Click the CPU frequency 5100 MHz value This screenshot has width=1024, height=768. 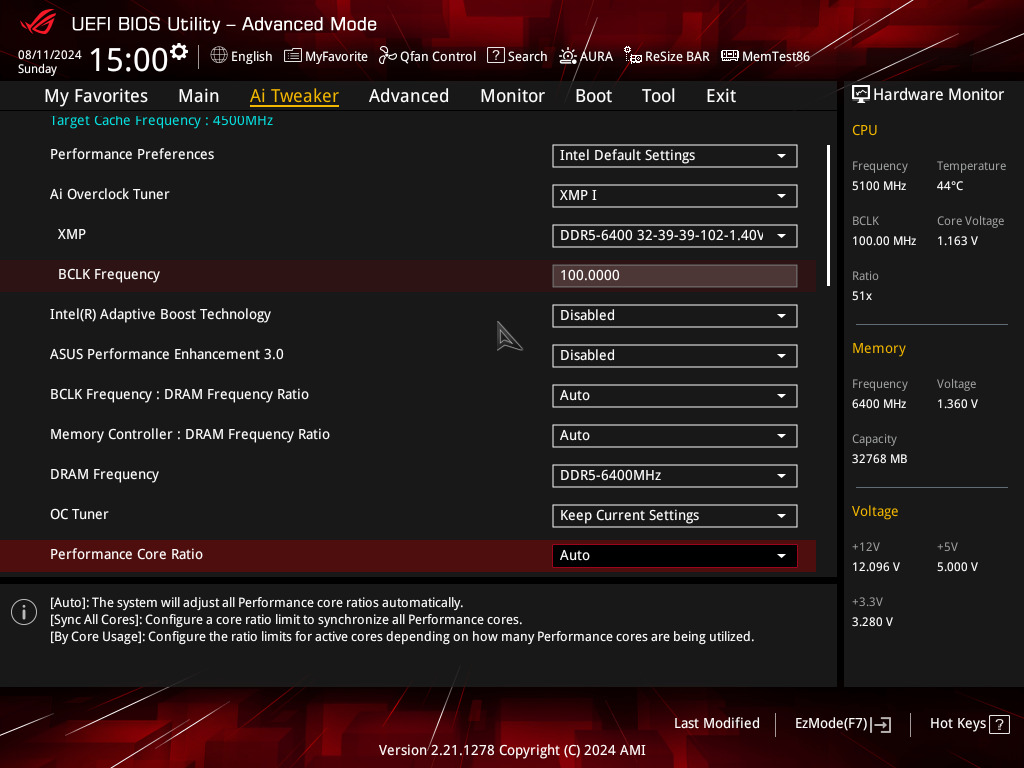click(x=878, y=185)
